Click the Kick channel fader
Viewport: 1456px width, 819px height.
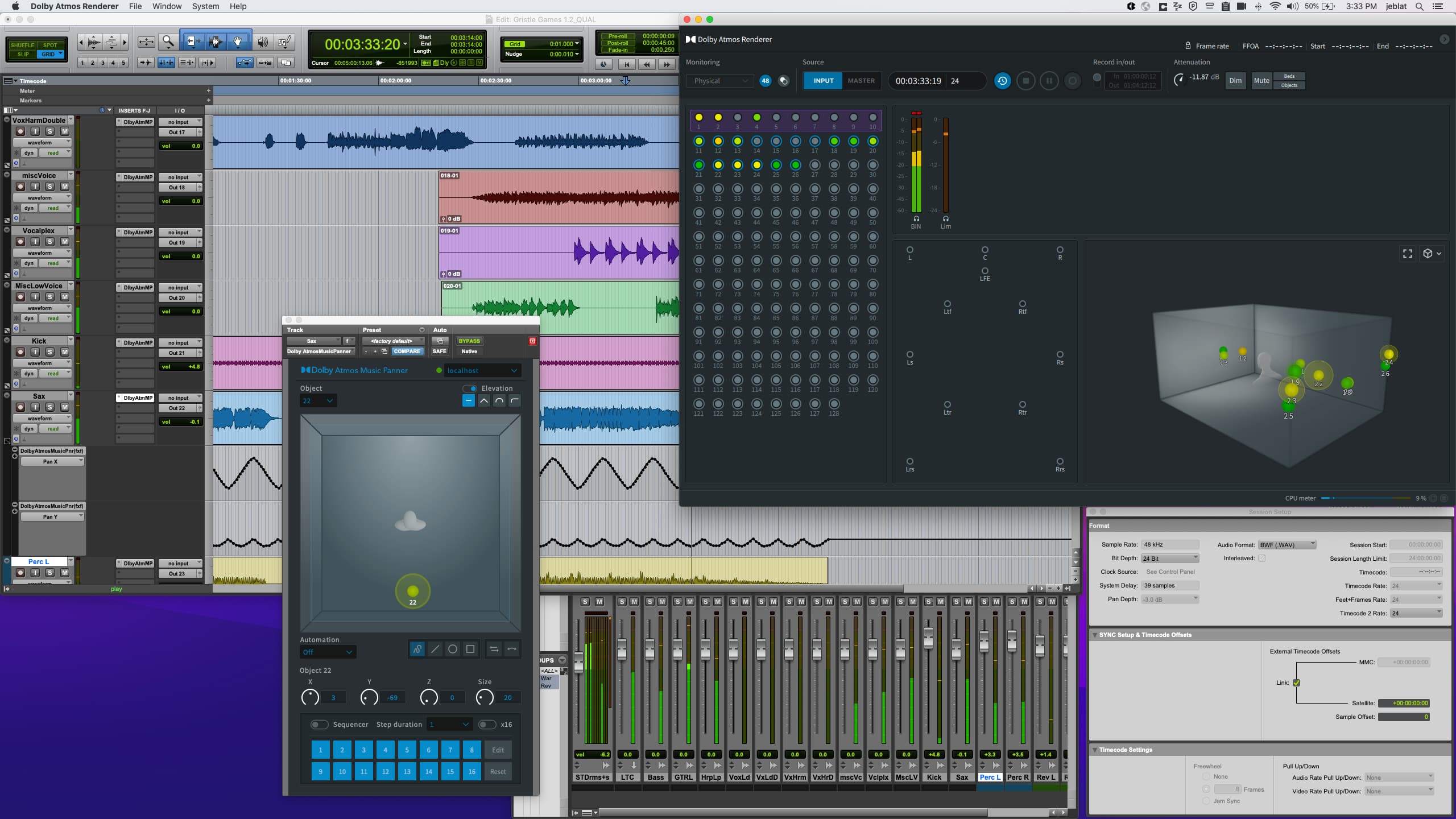pyautogui.click(x=928, y=638)
